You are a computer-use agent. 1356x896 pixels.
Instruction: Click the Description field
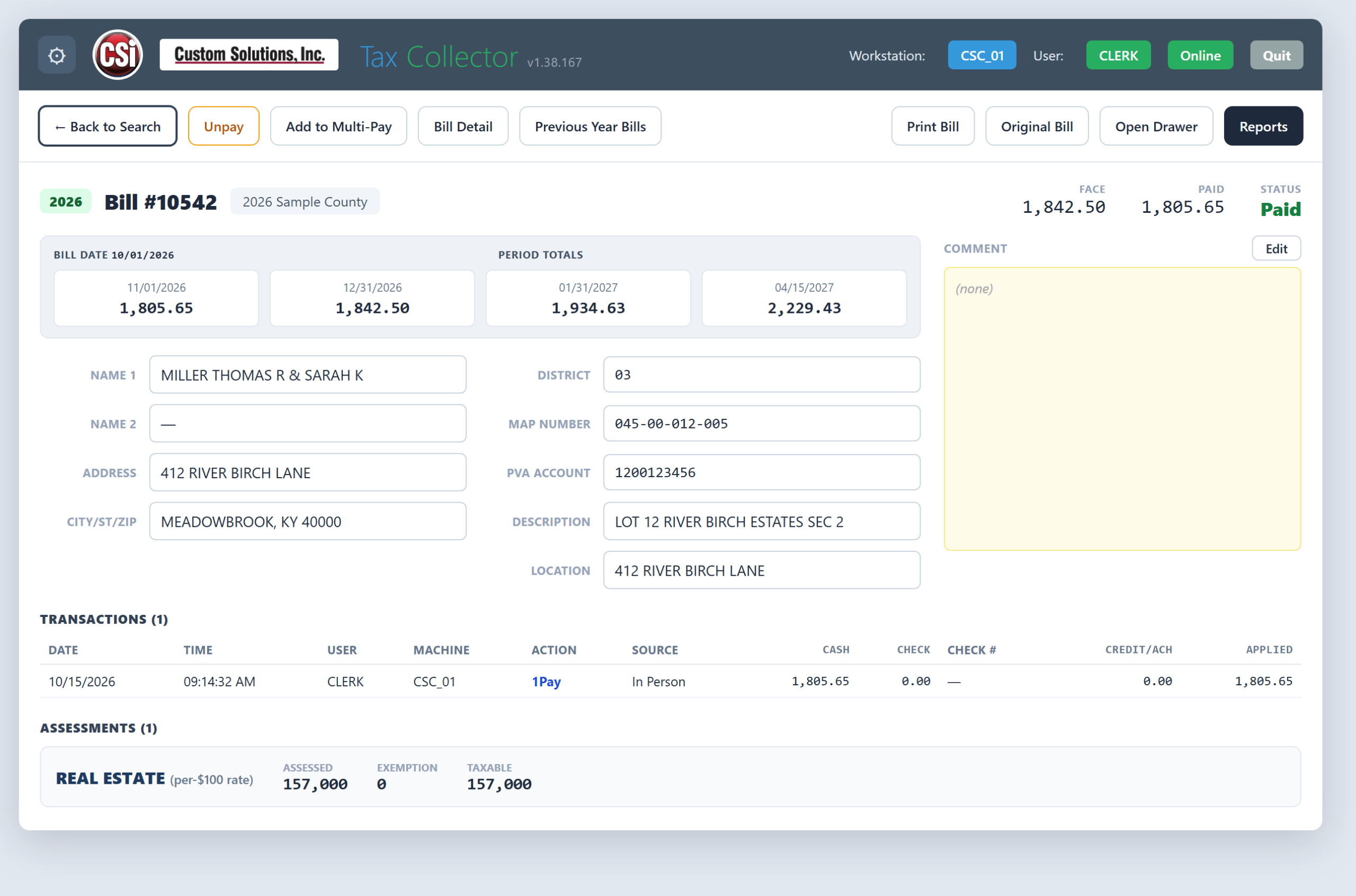pos(762,522)
